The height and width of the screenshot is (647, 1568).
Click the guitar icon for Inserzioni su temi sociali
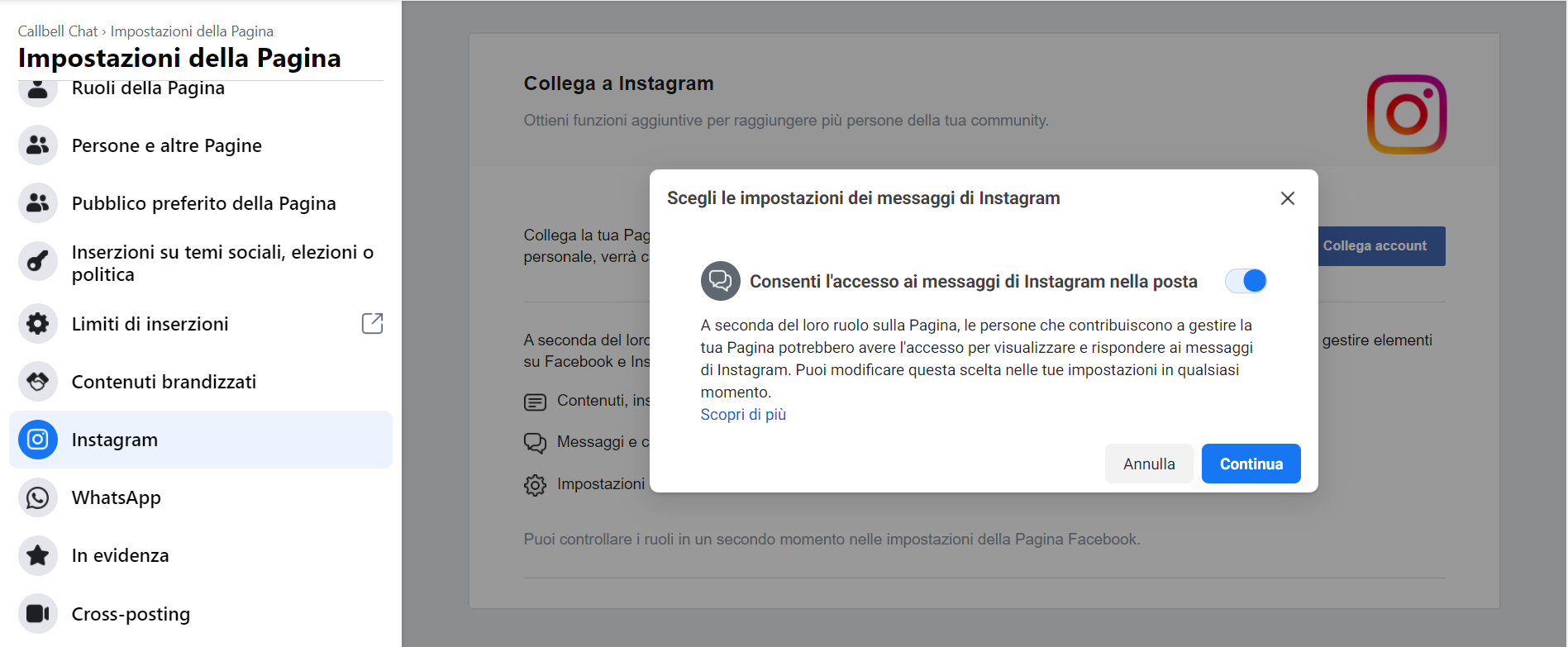click(x=38, y=262)
